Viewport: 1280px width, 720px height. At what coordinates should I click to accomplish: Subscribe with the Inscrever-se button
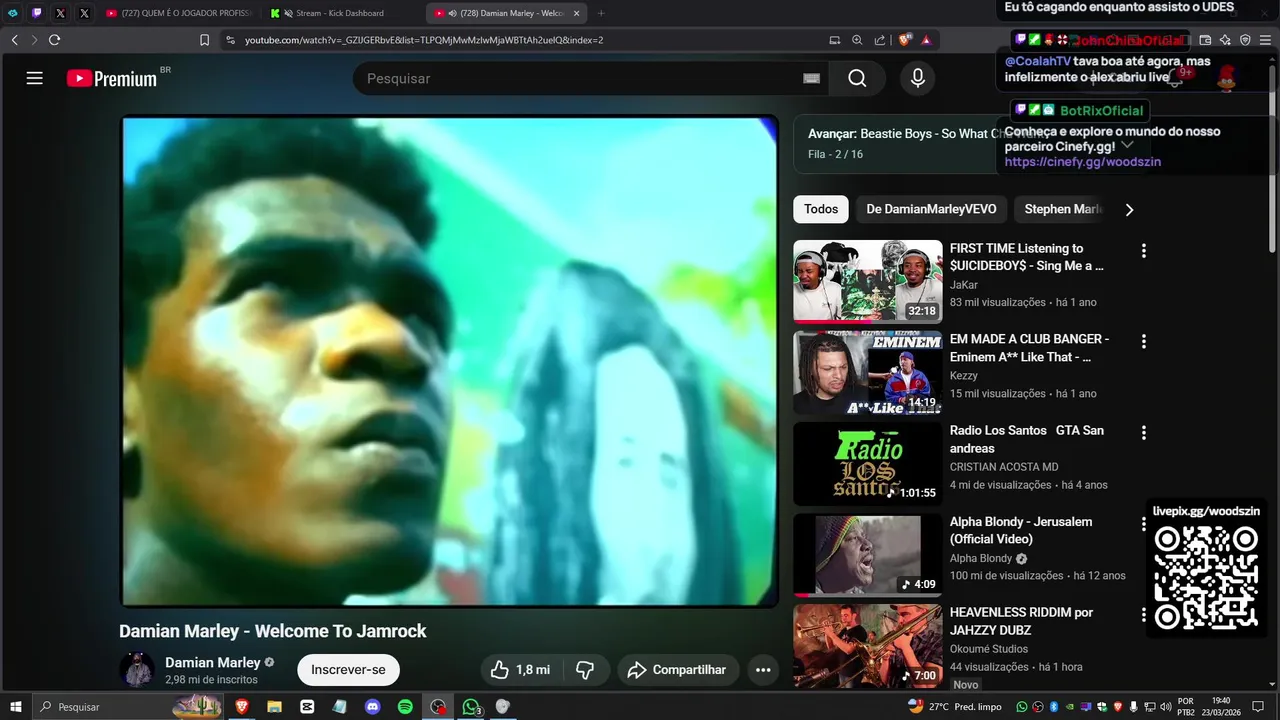[348, 670]
